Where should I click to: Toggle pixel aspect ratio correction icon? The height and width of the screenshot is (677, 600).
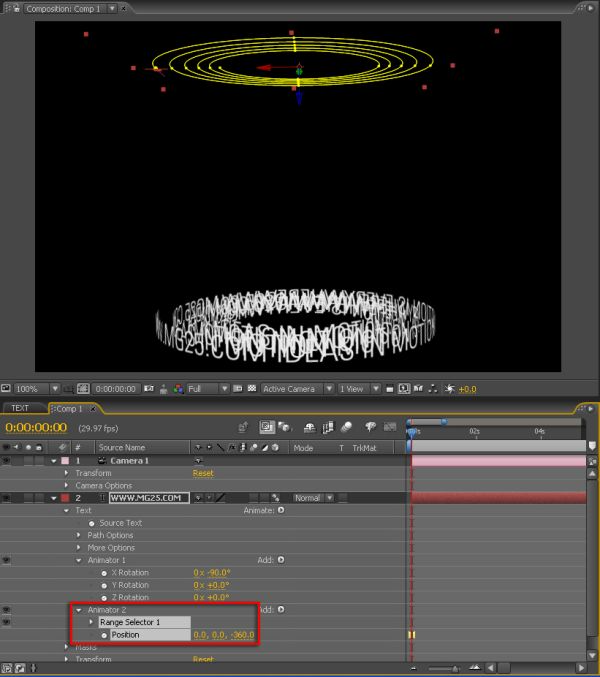pos(389,389)
